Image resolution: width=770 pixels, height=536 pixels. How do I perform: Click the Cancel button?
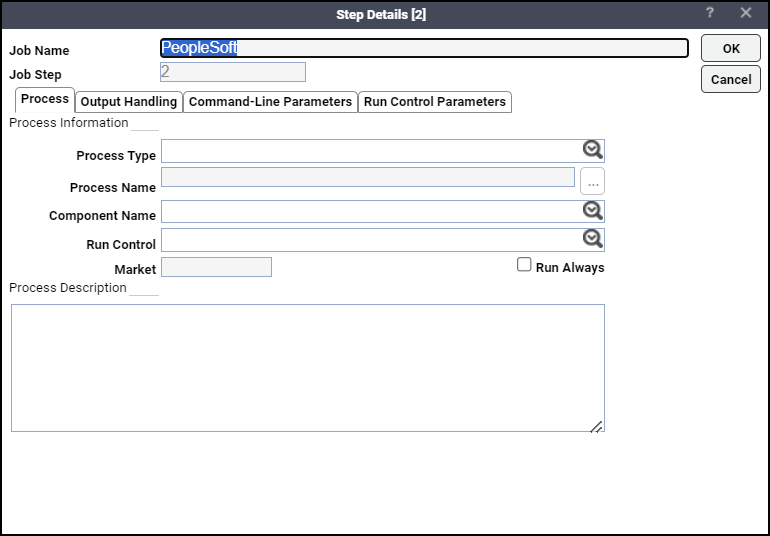pos(731,79)
